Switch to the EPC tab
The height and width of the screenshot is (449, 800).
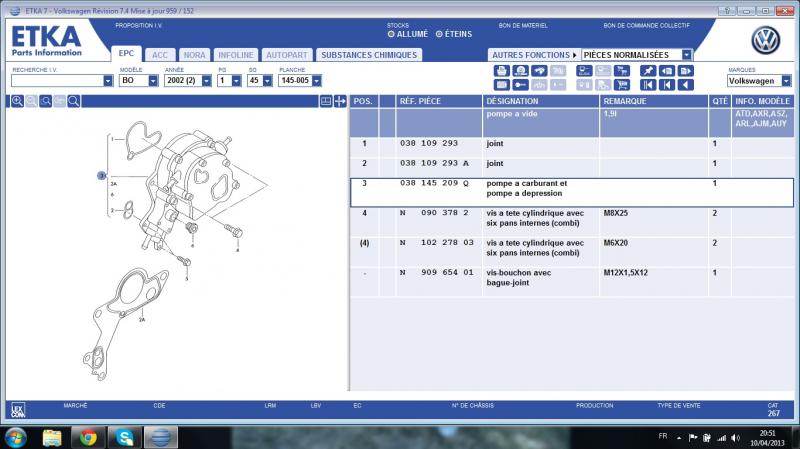pos(126,54)
